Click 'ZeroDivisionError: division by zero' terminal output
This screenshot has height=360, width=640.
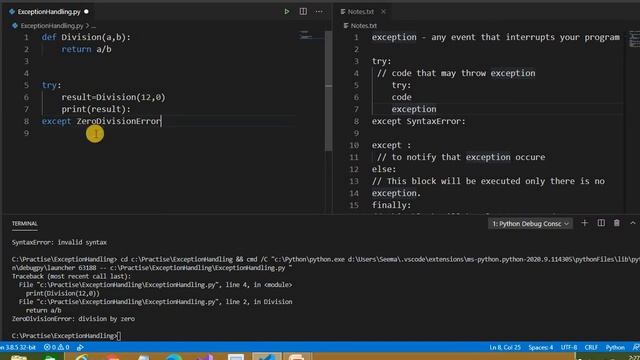[73, 319]
